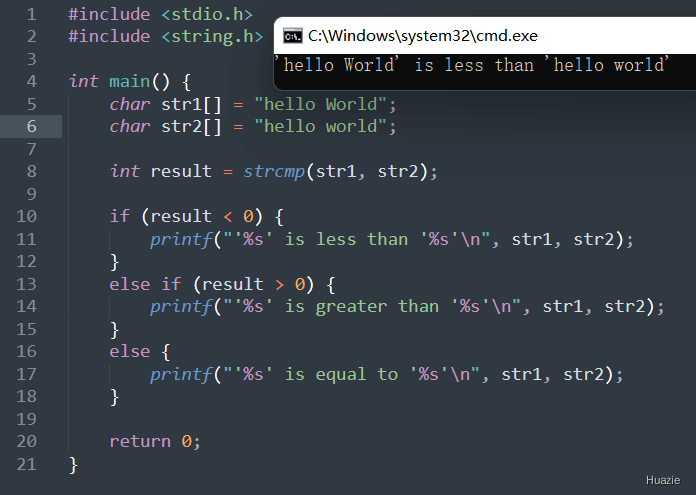The image size is (696, 495).
Task: Click line number 5 in the gutter
Action: (x=32, y=104)
